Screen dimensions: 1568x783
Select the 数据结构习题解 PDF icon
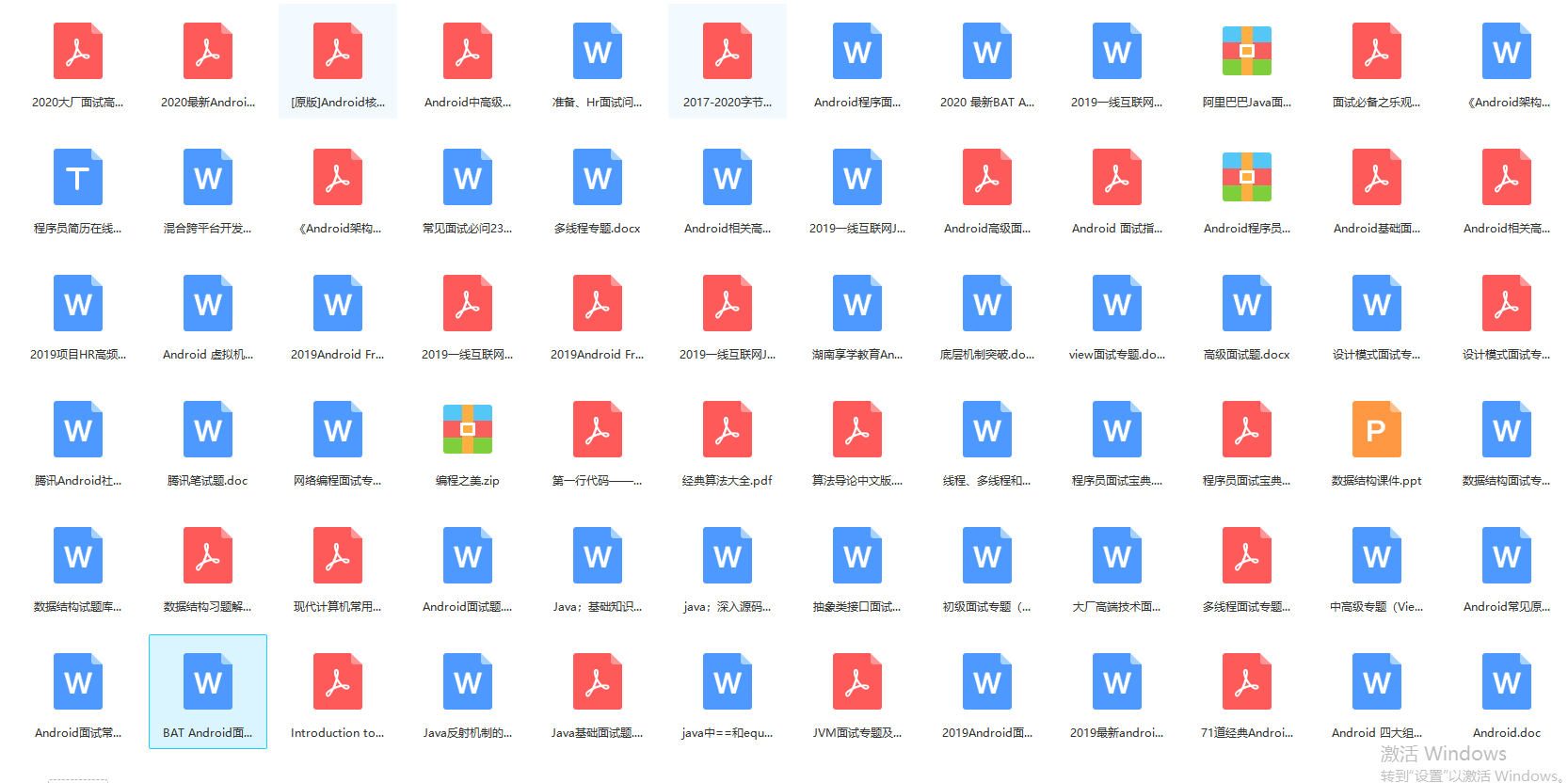(x=208, y=555)
